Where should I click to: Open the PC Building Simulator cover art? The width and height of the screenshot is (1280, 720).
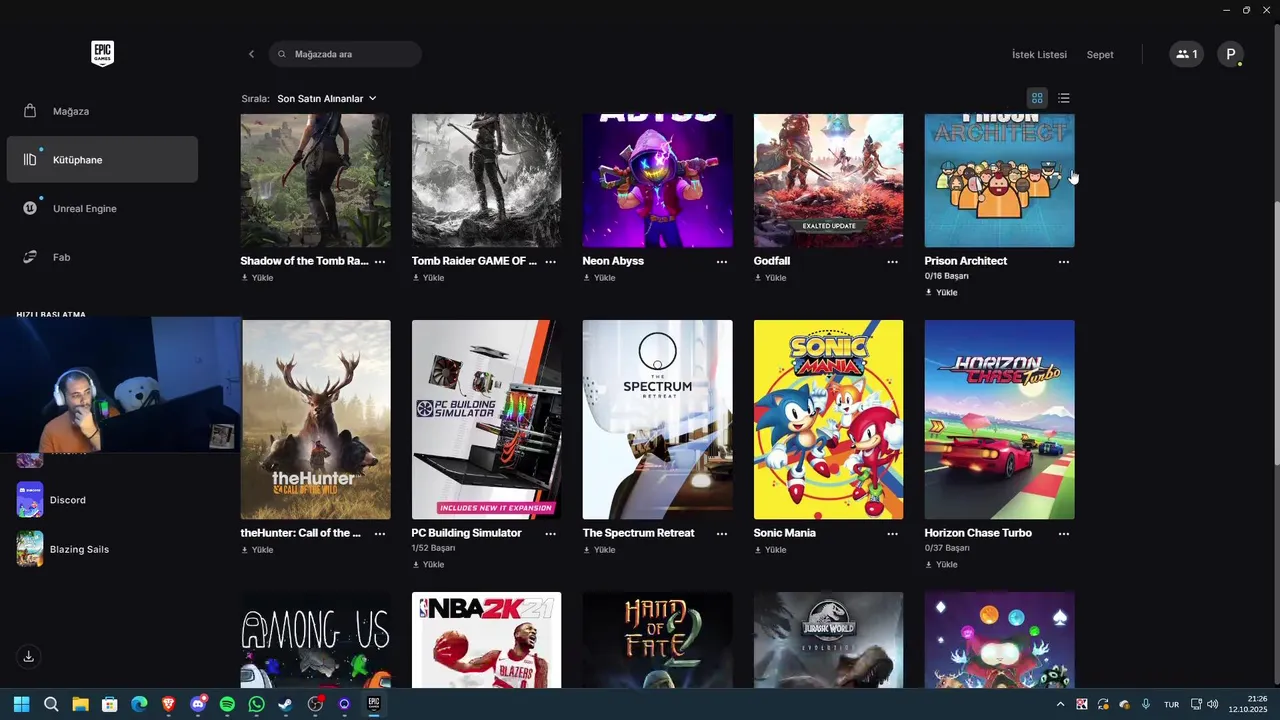click(486, 420)
